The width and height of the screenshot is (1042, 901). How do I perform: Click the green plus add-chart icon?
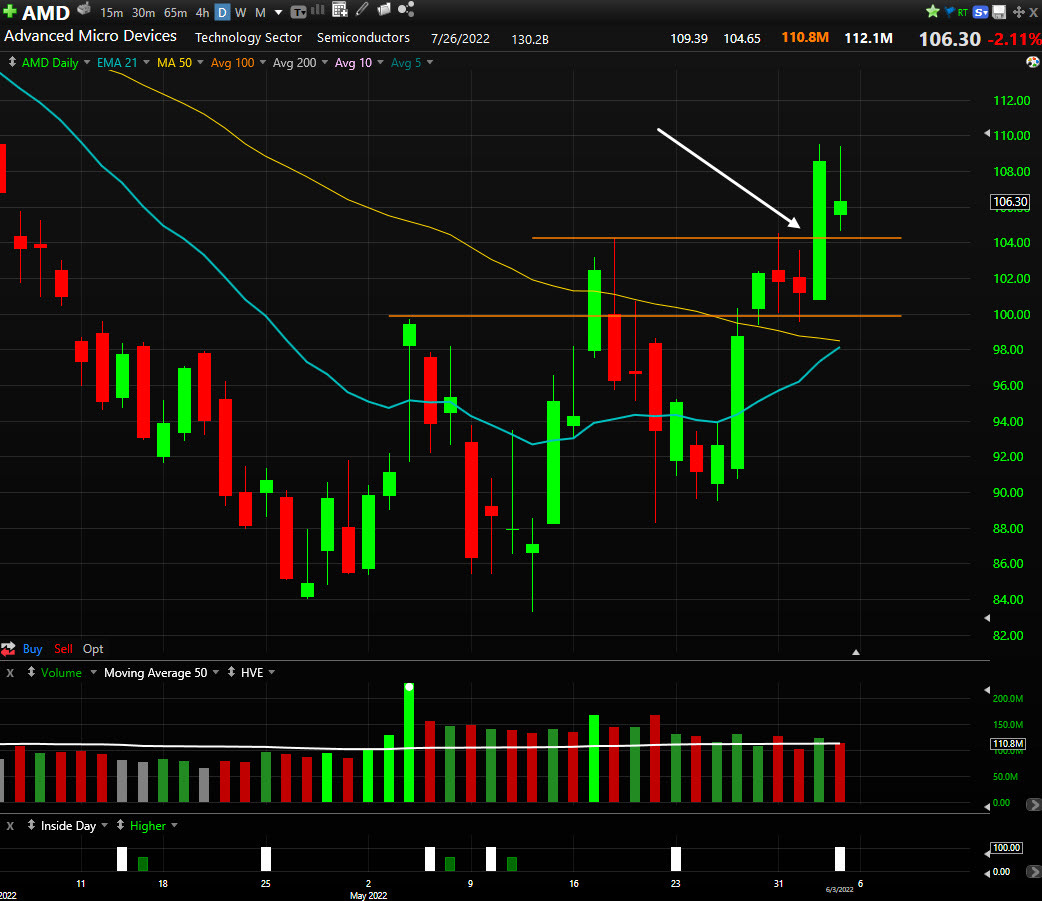9,11
